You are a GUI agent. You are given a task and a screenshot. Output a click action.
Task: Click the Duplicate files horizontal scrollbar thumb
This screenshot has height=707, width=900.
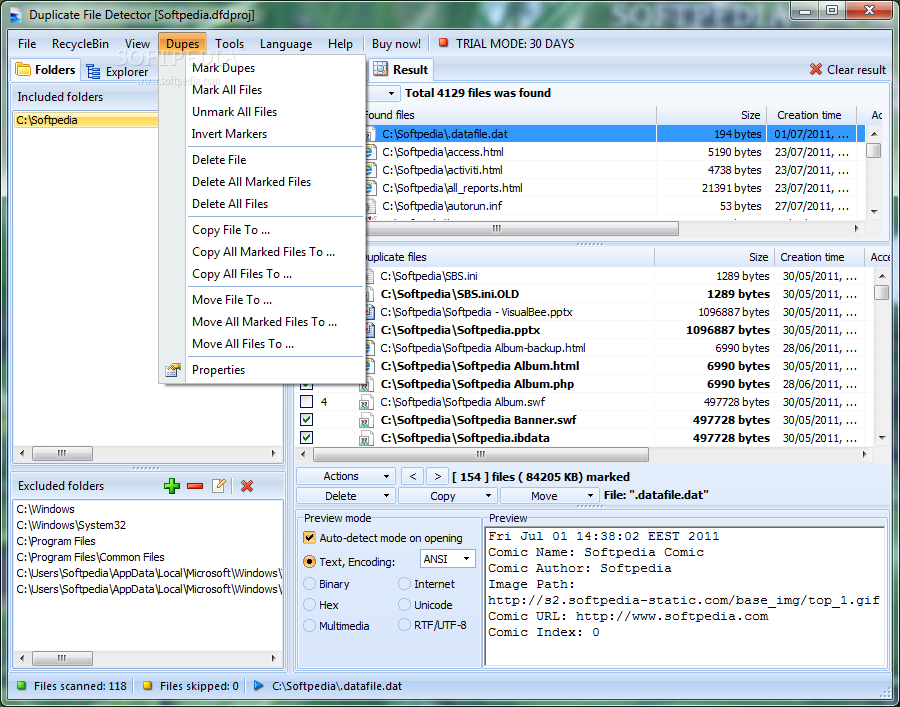(481, 454)
